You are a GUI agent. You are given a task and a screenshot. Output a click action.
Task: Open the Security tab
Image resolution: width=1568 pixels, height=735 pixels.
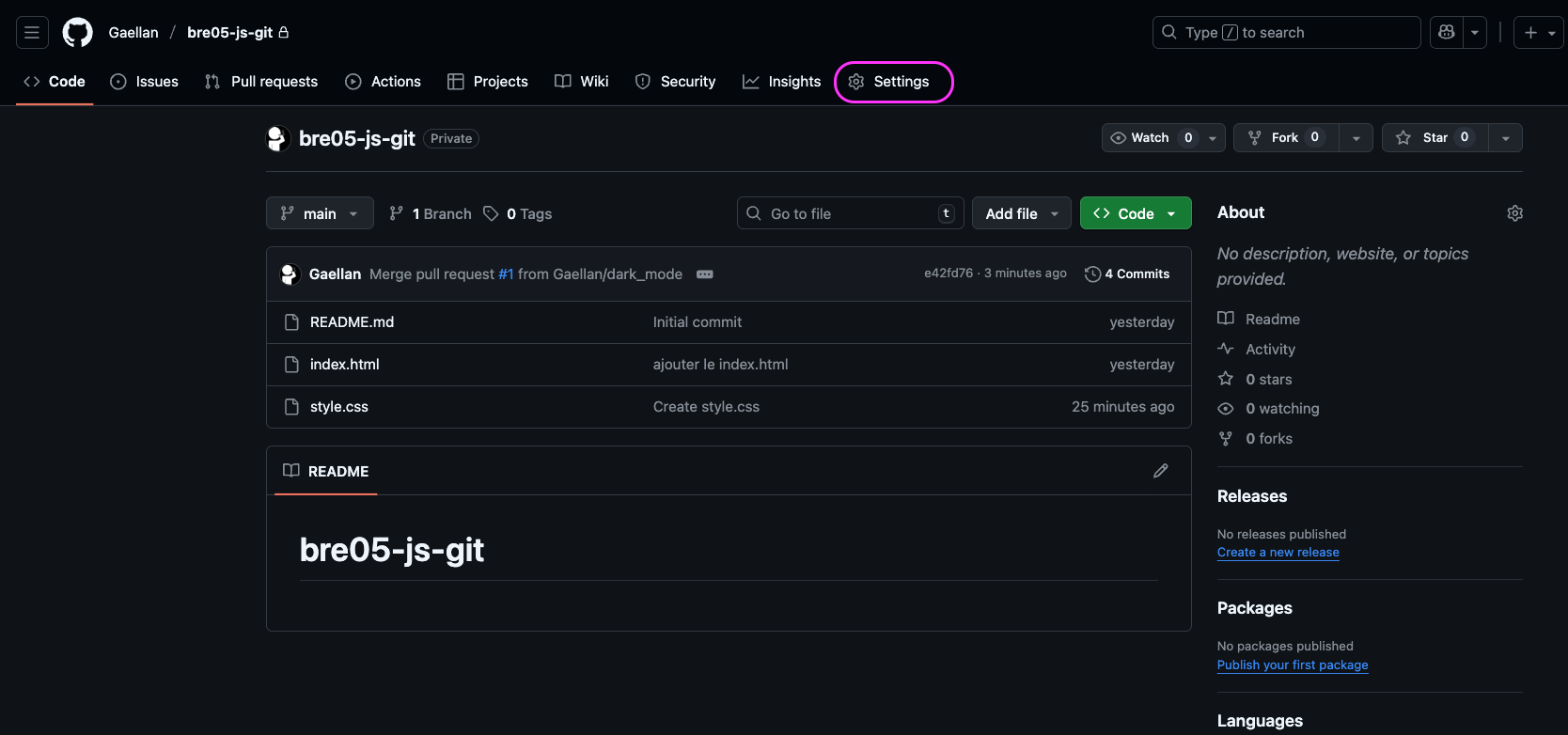tap(675, 82)
